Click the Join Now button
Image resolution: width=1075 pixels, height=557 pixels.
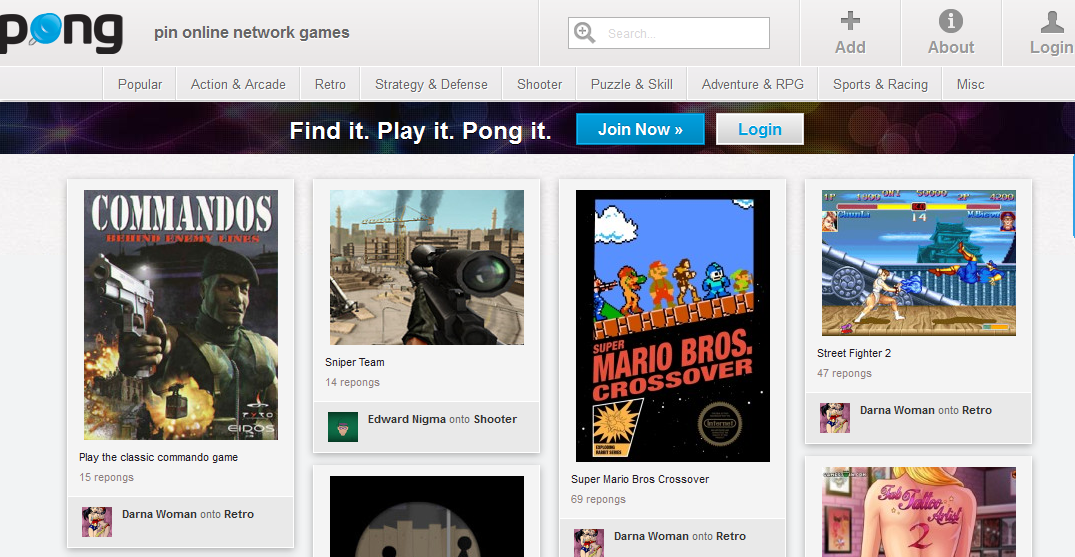pos(640,129)
